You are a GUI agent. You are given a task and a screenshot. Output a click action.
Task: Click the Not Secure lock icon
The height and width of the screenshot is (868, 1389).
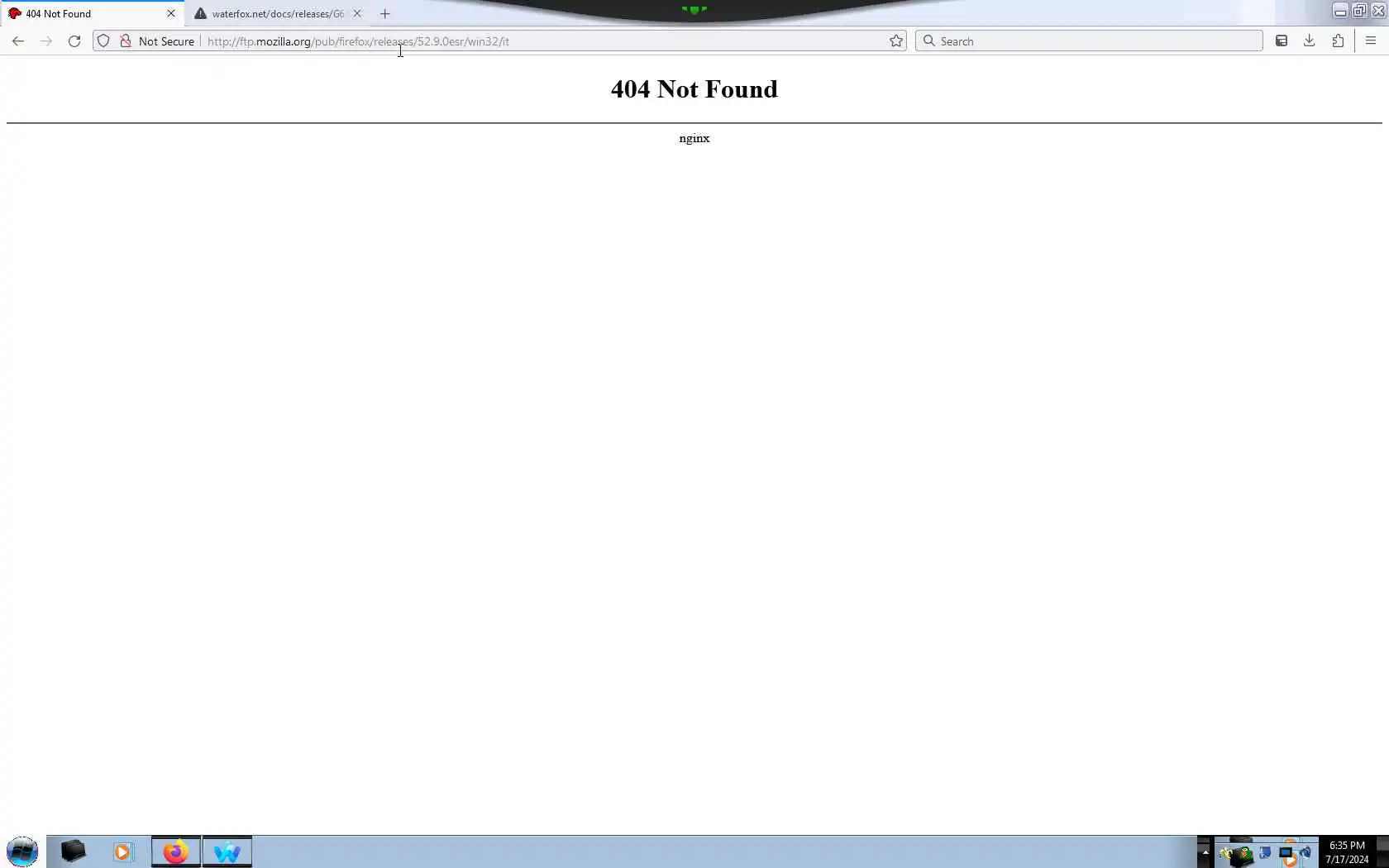pos(126,41)
